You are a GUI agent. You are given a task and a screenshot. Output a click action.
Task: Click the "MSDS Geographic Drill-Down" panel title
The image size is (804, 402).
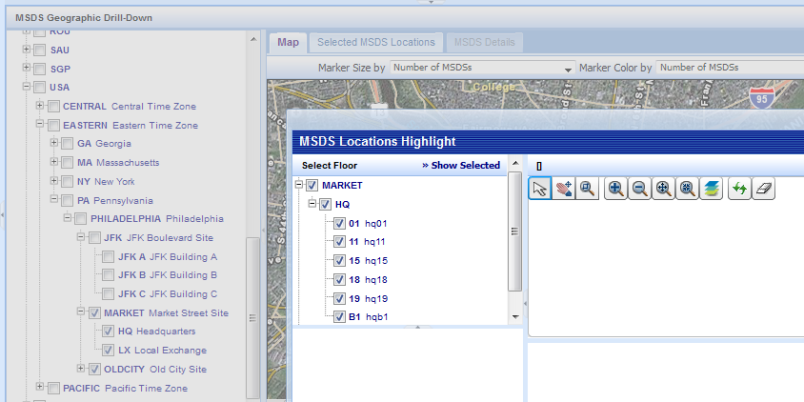point(84,18)
